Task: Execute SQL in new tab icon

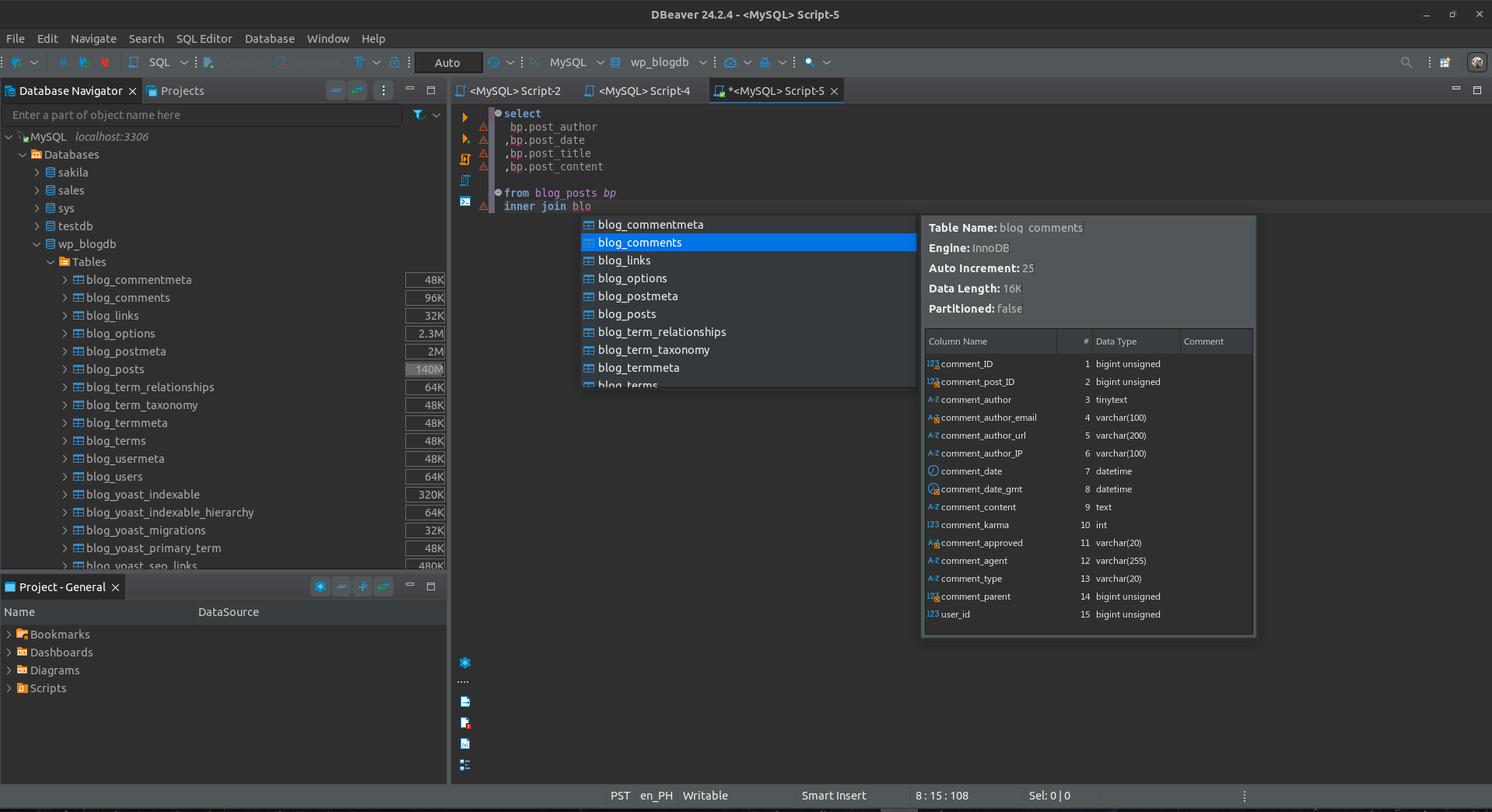Action: click(465, 138)
